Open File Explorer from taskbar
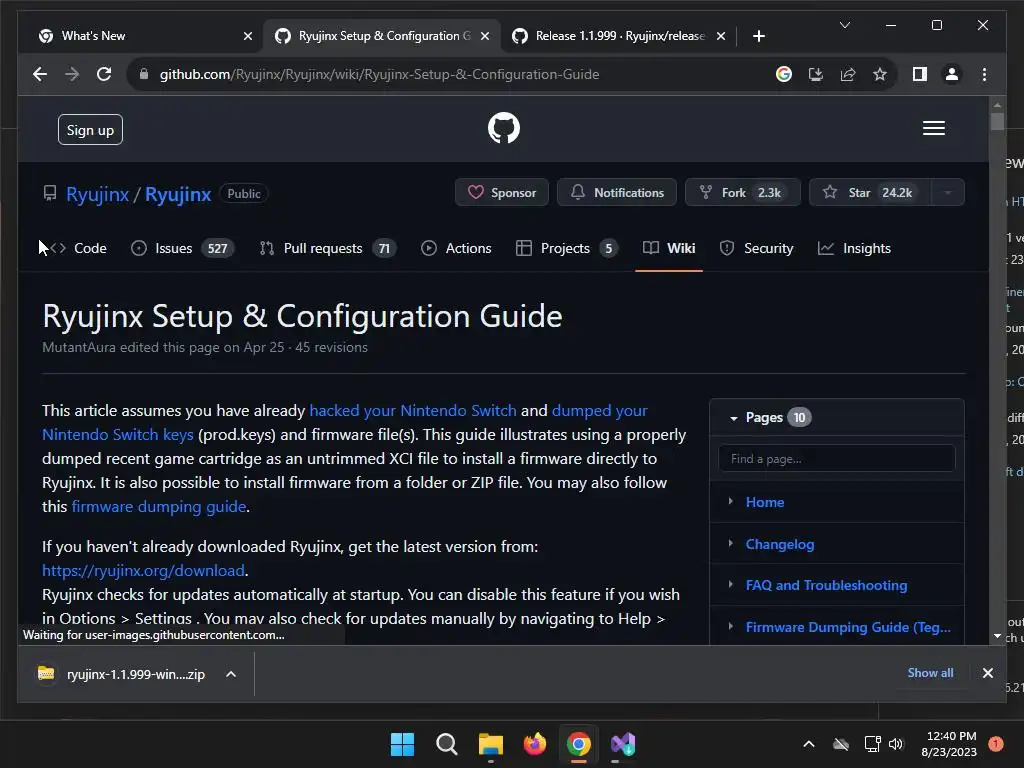 click(490, 744)
